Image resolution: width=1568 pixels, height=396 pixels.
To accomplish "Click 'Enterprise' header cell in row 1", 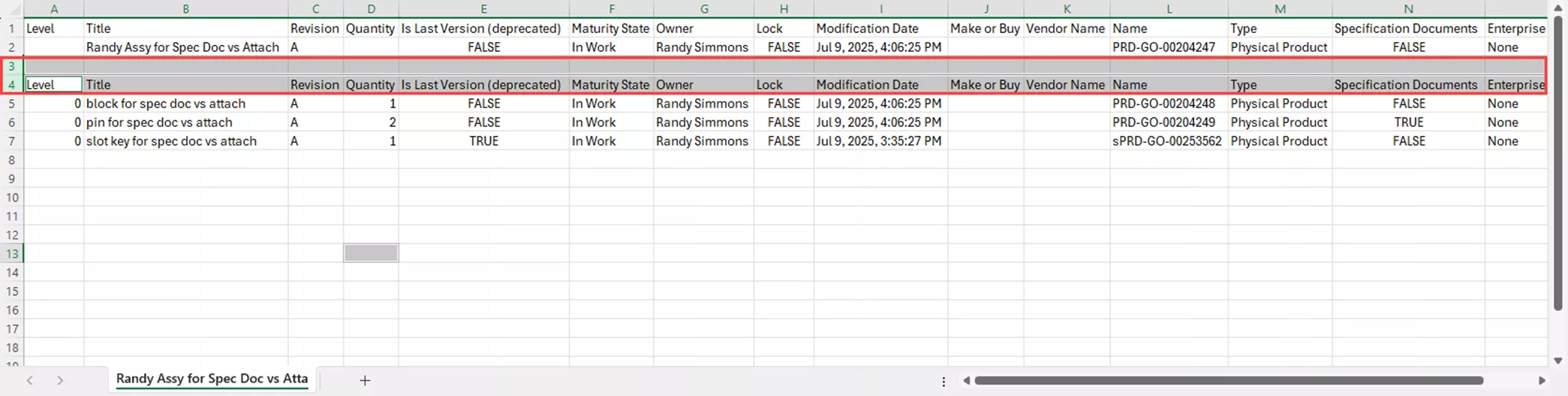I will click(1516, 29).
